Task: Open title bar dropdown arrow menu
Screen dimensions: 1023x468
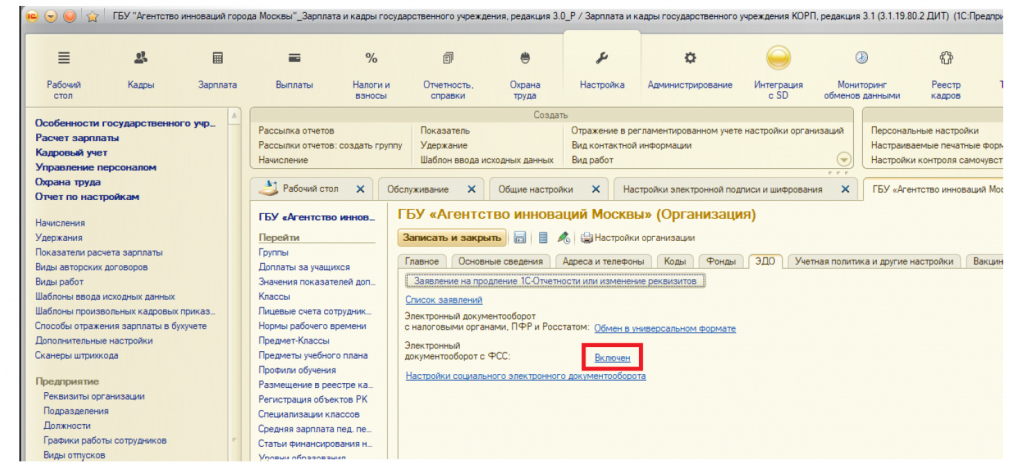Action: coord(50,16)
